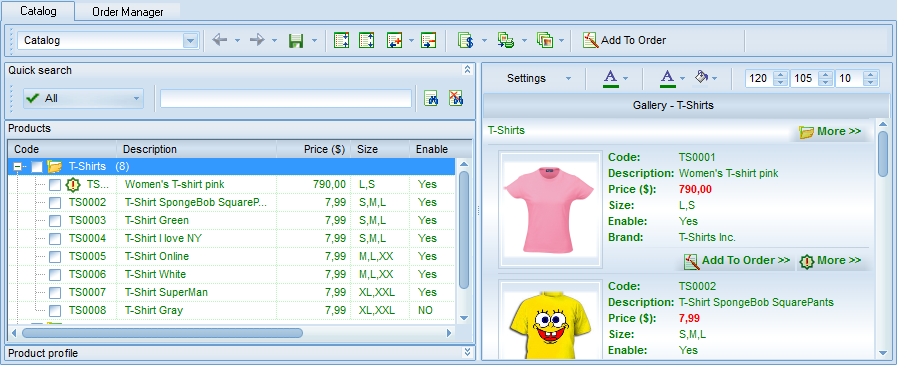The width and height of the screenshot is (897, 365).
Task: Select the Catalog tab
Action: (38, 11)
